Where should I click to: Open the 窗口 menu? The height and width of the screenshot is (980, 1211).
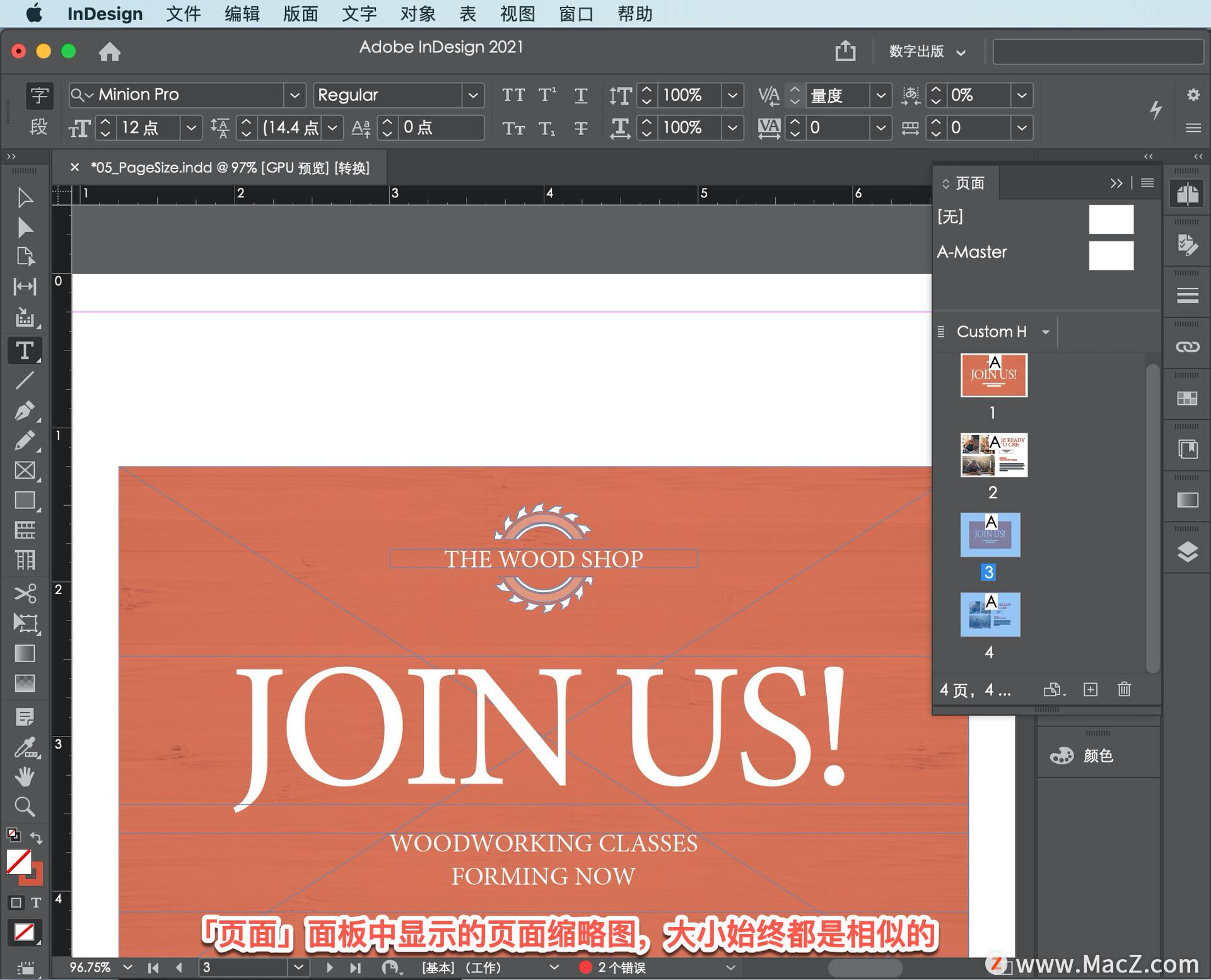(575, 14)
